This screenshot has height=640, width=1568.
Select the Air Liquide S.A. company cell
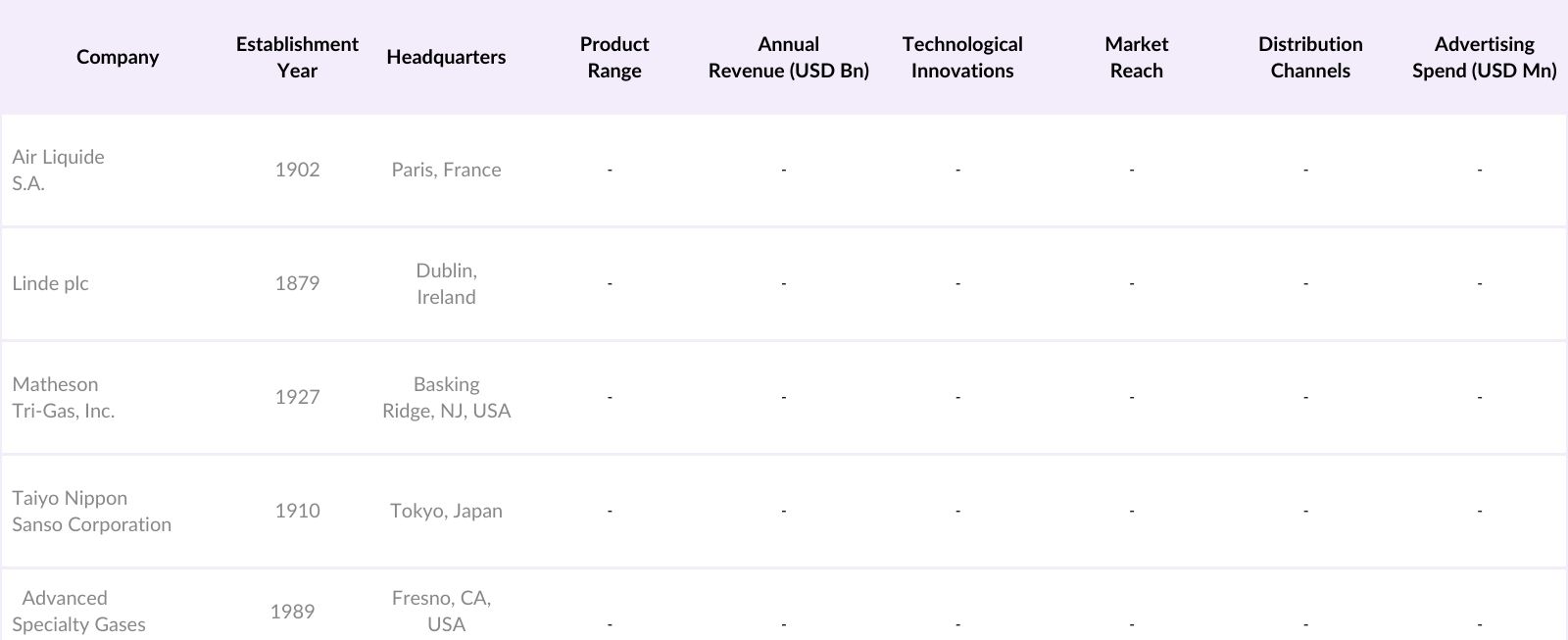coord(58,170)
